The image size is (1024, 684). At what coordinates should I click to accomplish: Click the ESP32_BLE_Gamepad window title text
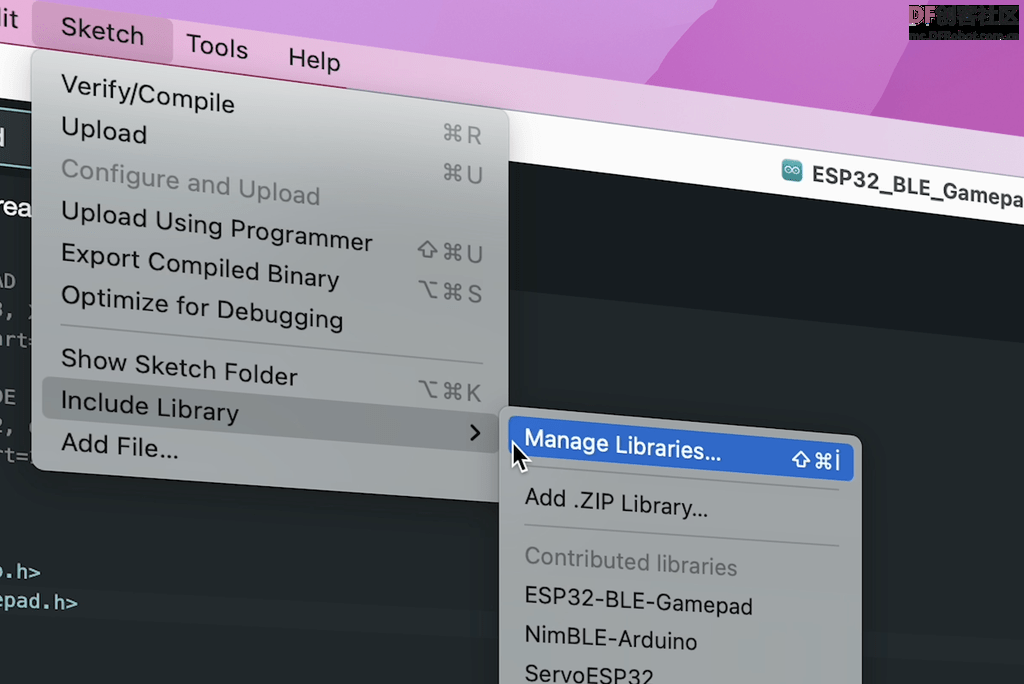(x=917, y=186)
